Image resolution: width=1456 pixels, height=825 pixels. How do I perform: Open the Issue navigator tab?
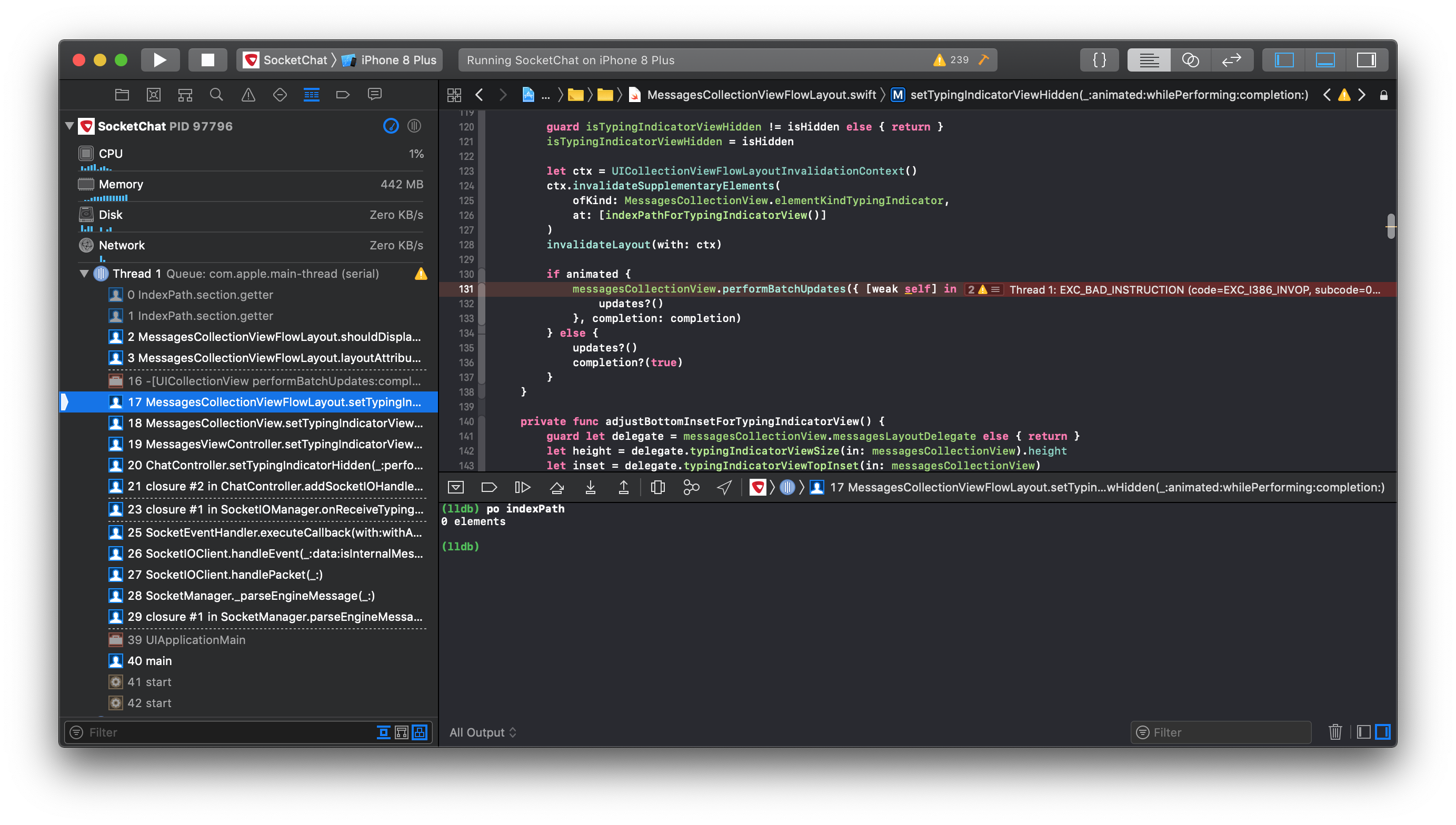(x=248, y=95)
